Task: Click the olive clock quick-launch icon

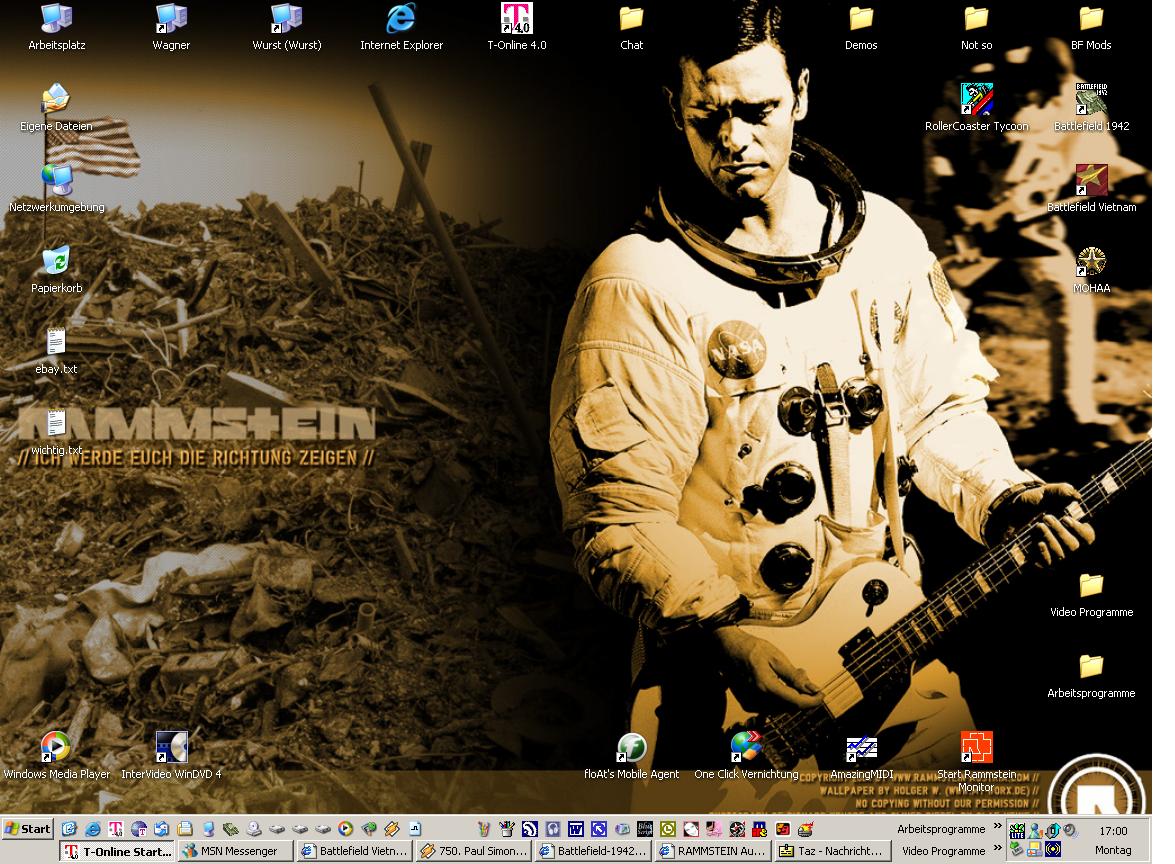Action: [668, 829]
